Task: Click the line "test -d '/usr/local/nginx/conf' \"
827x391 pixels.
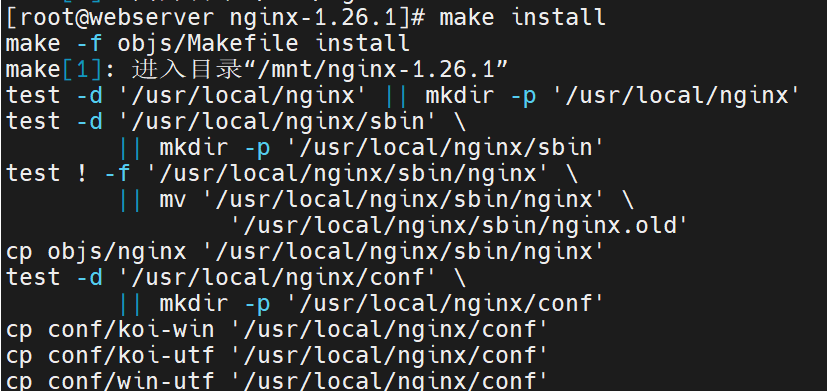Action: click(236, 278)
